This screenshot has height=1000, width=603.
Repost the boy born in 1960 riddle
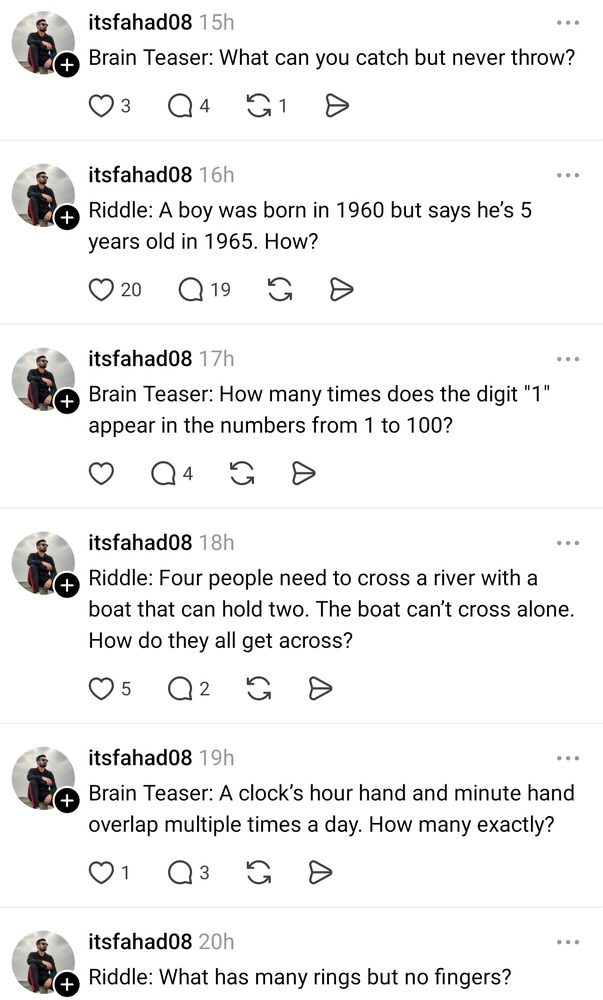point(281,290)
